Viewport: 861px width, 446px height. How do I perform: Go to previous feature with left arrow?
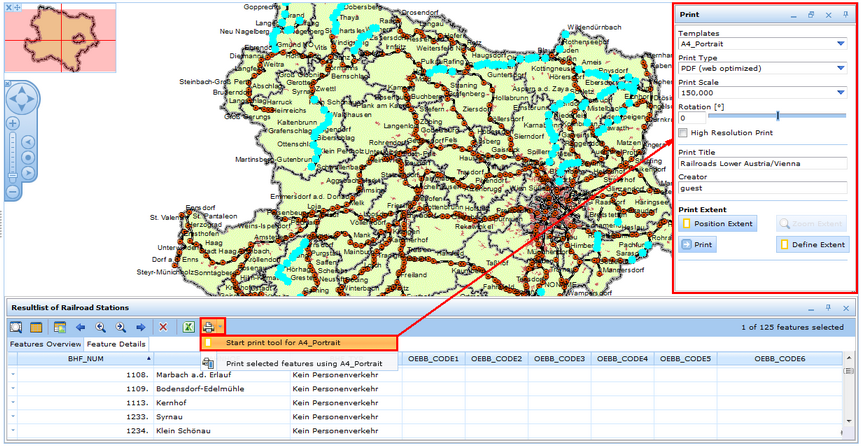81,327
